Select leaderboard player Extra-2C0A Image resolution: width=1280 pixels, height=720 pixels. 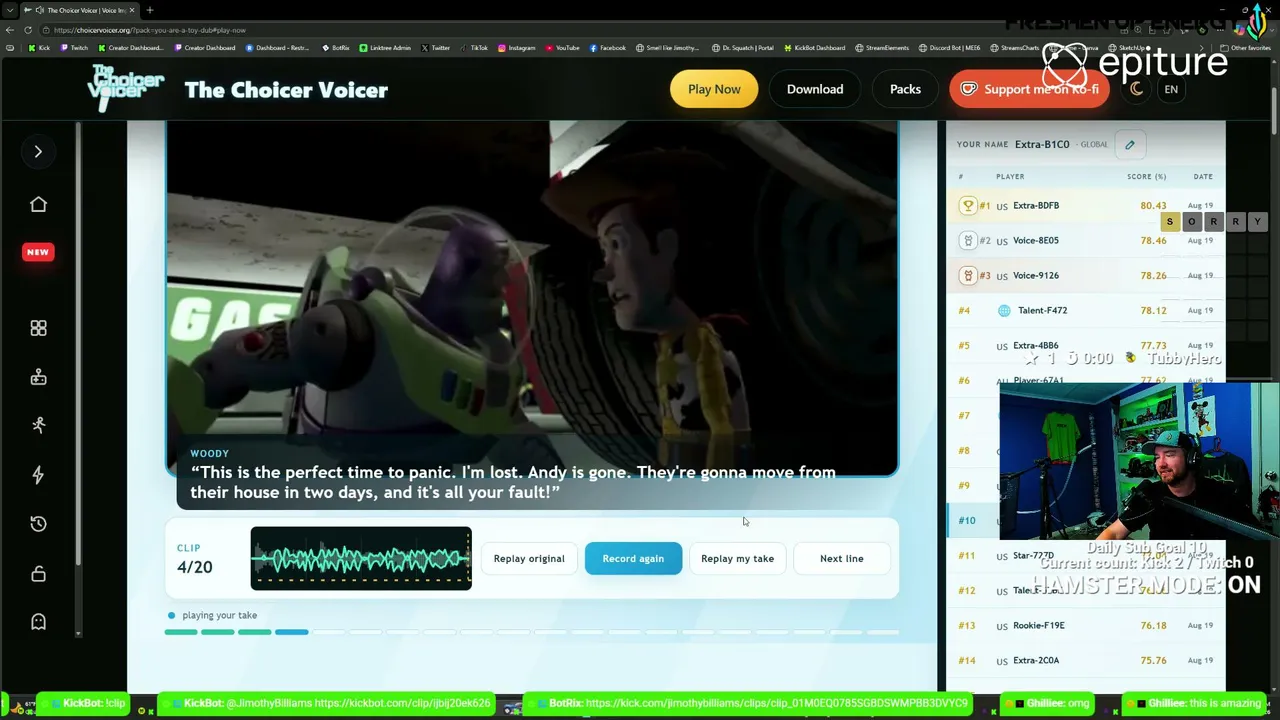tap(1036, 661)
